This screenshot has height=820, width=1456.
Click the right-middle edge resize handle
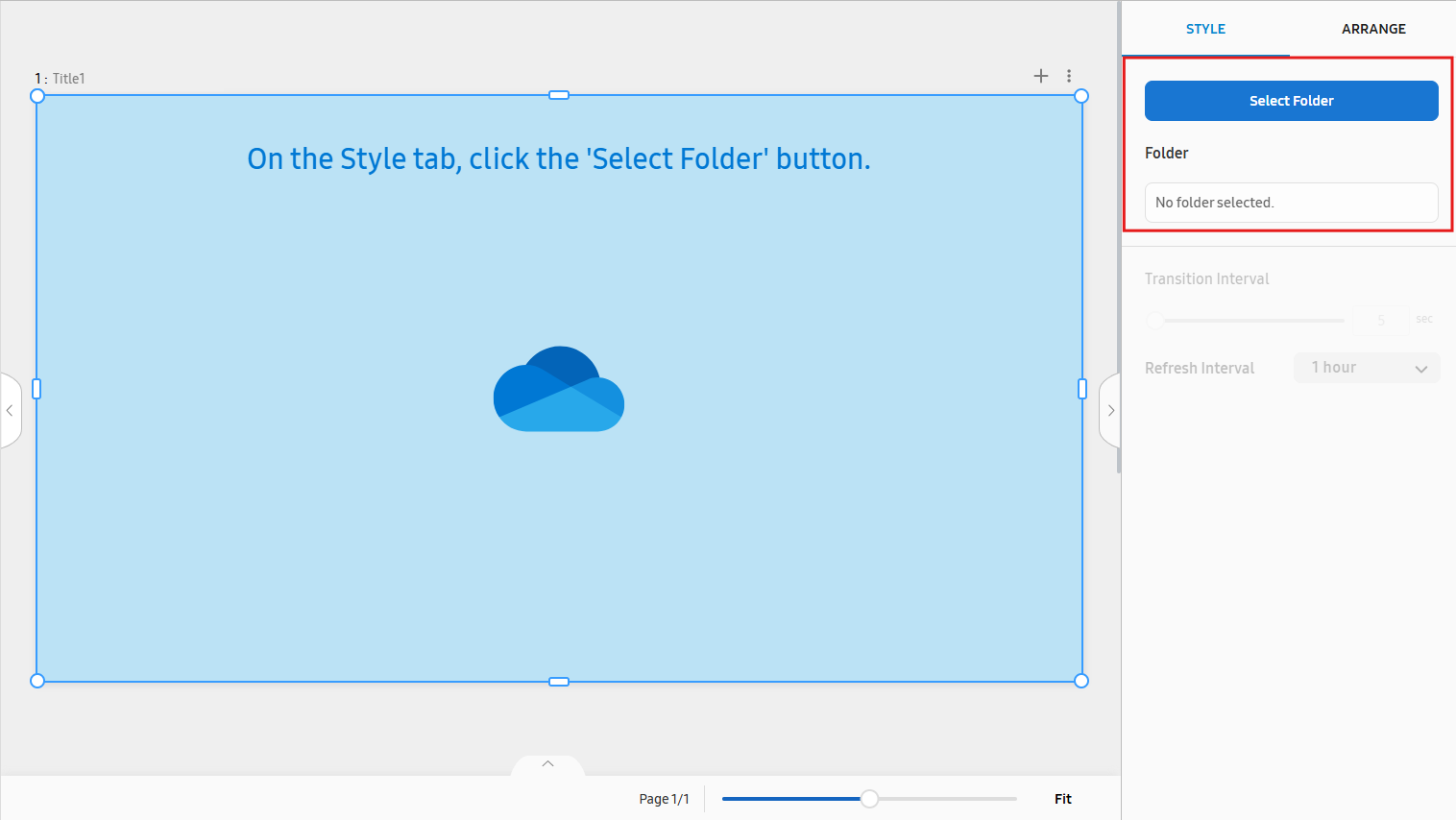coord(1082,389)
